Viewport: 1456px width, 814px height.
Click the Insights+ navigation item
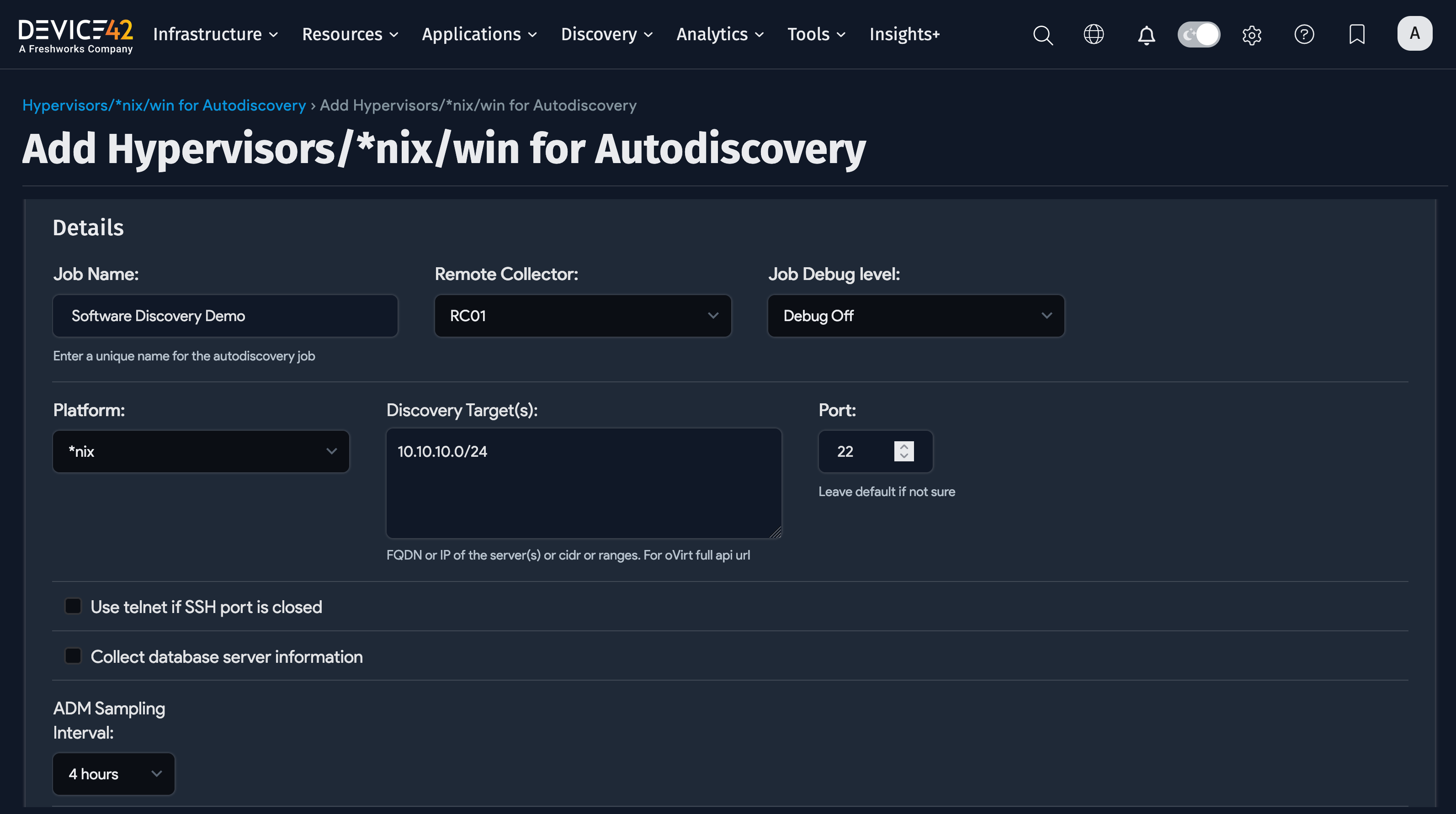pos(904,34)
